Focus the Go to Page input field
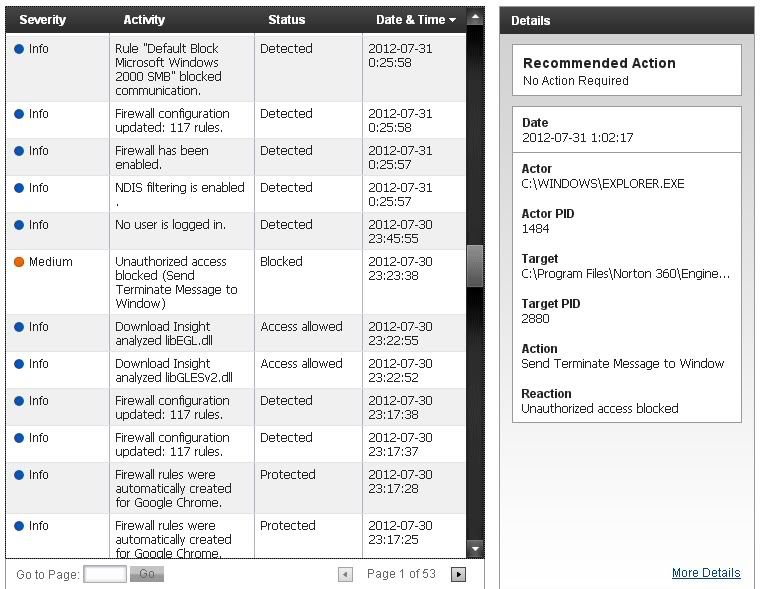This screenshot has width=762, height=589. [x=105, y=574]
